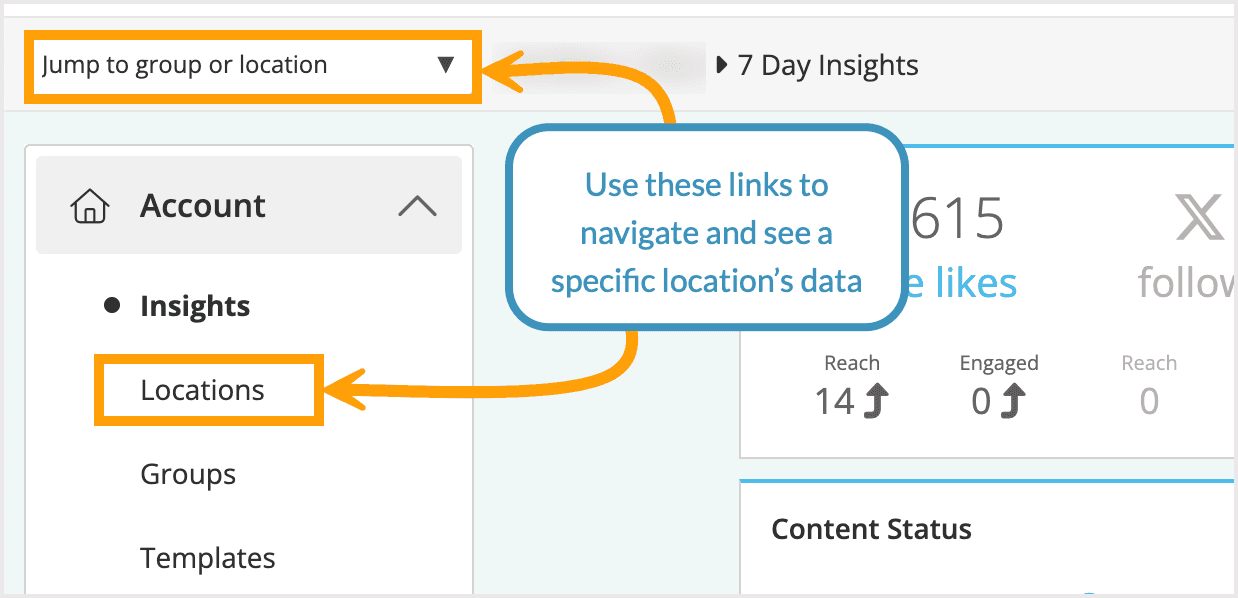
Task: Click the triangle before 7 Day Insights
Action: click(x=722, y=66)
